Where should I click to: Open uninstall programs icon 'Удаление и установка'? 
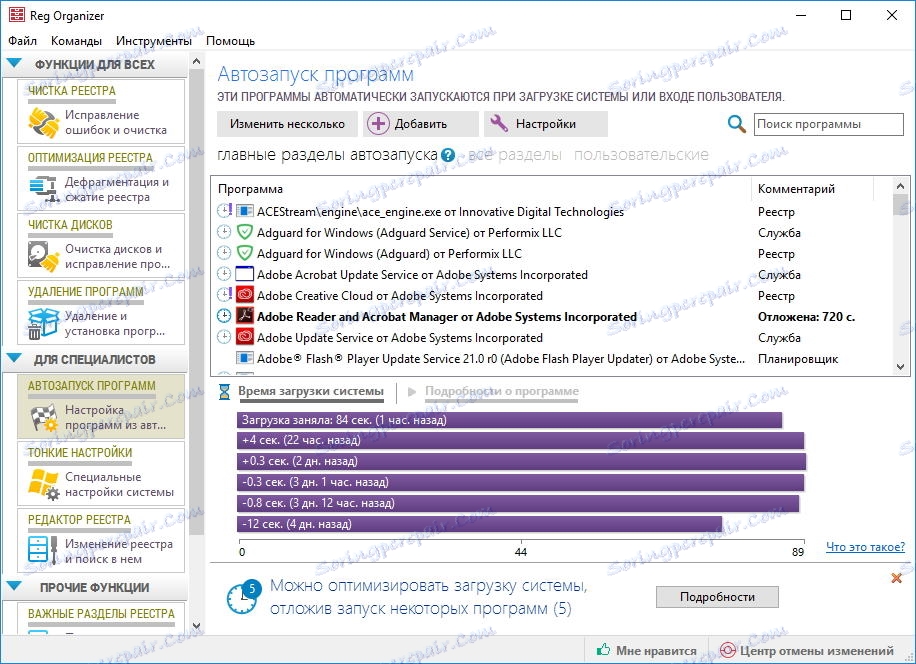click(44, 324)
